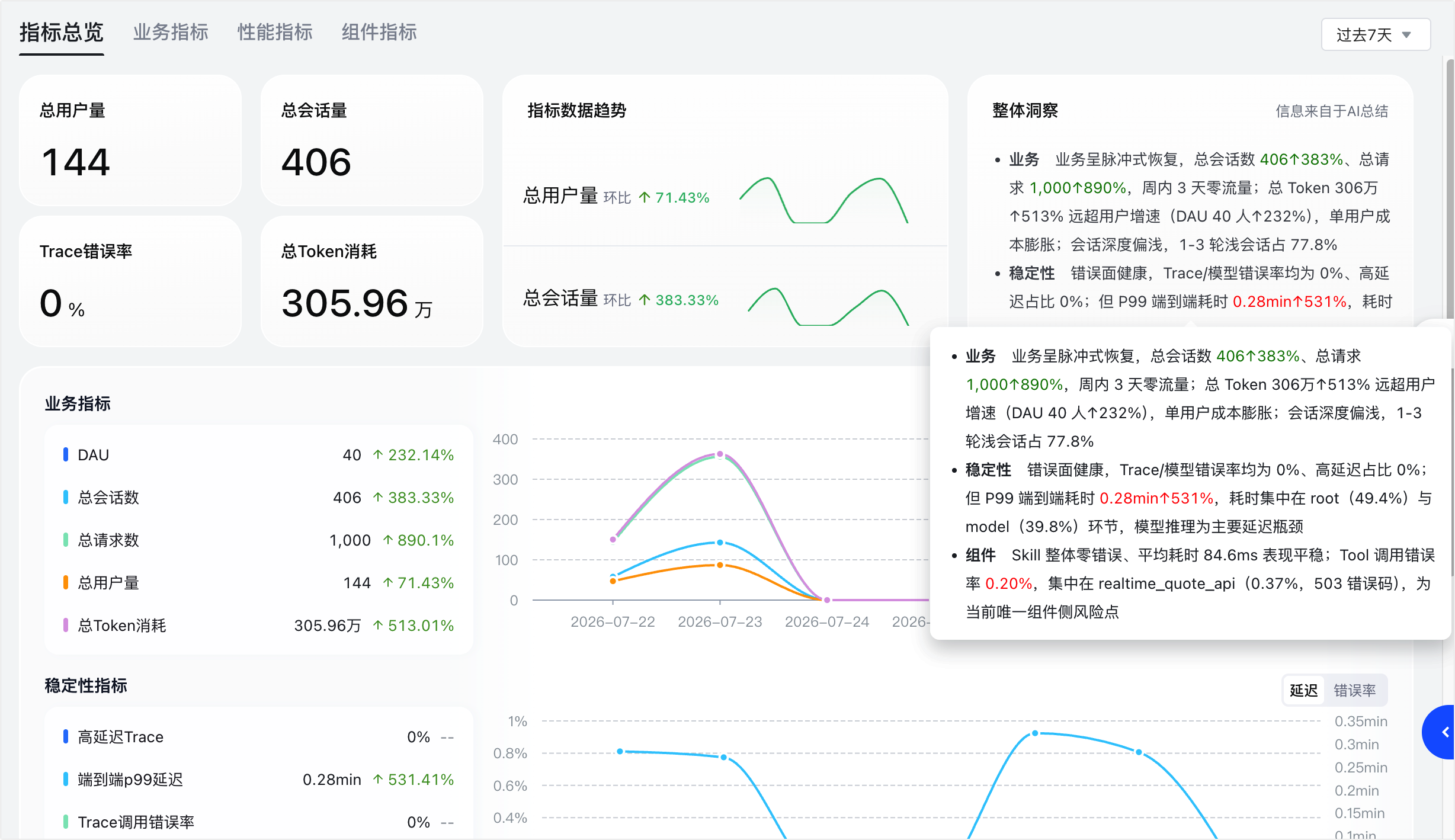Click the 总请求数 green legend color marker
The image size is (1455, 840).
click(65, 540)
